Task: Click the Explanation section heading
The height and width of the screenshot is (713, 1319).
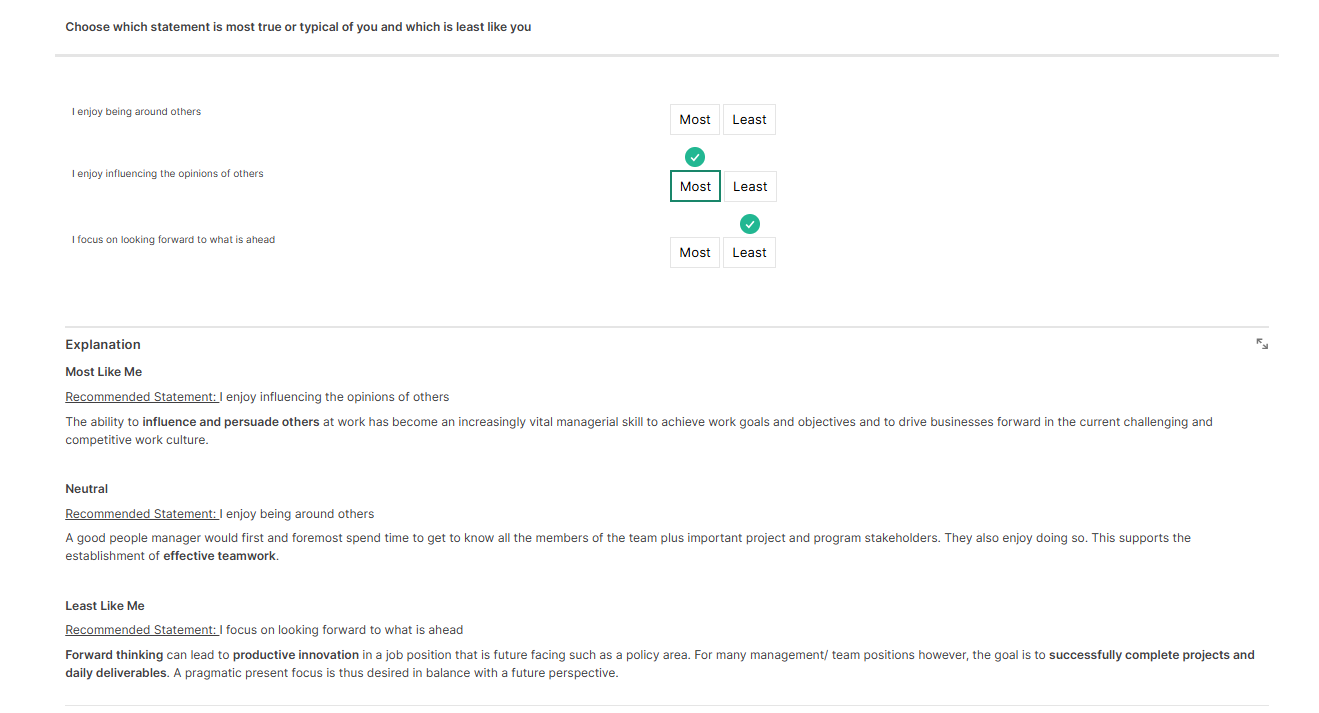Action: coord(103,345)
